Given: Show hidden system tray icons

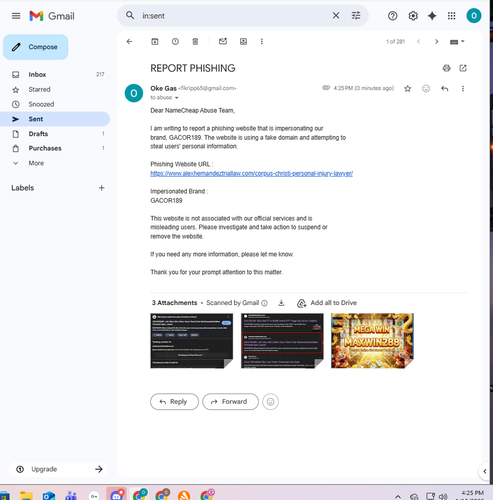Looking at the screenshot, I should 398,496.
